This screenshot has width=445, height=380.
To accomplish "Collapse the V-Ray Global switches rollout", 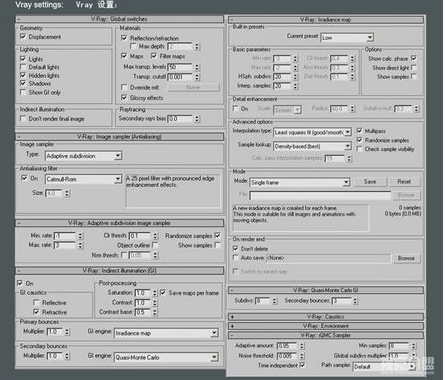I will pyautogui.click(x=119, y=19).
